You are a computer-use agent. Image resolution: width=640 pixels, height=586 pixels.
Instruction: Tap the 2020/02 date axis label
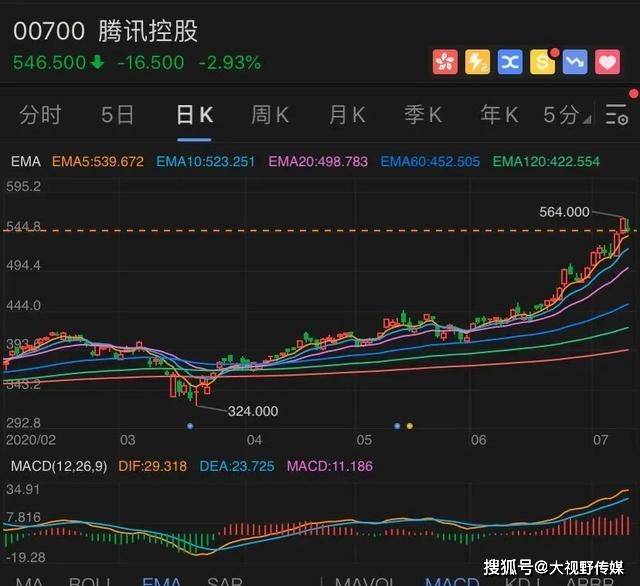pos(31,440)
